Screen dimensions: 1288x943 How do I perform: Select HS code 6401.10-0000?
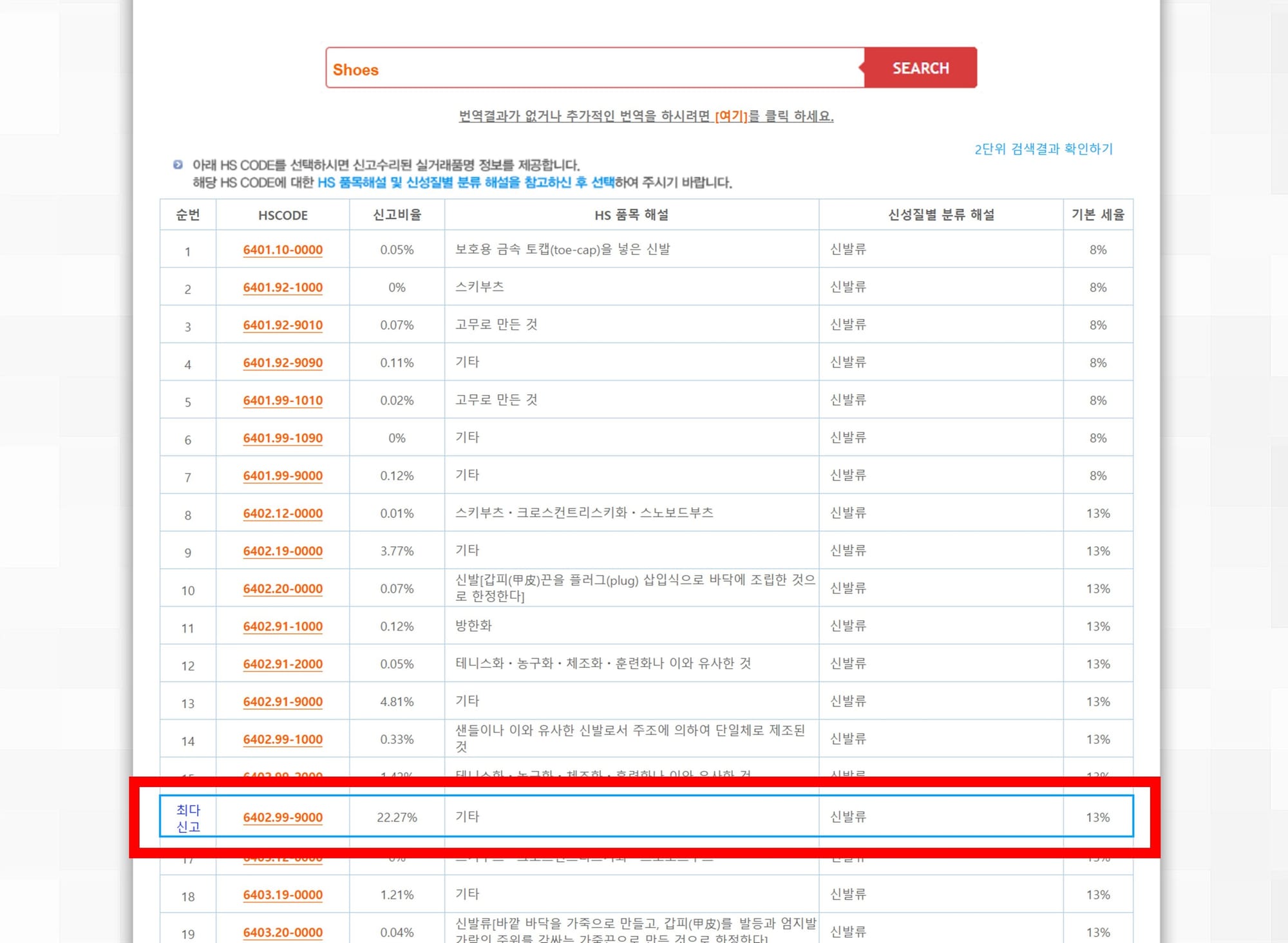coord(282,250)
